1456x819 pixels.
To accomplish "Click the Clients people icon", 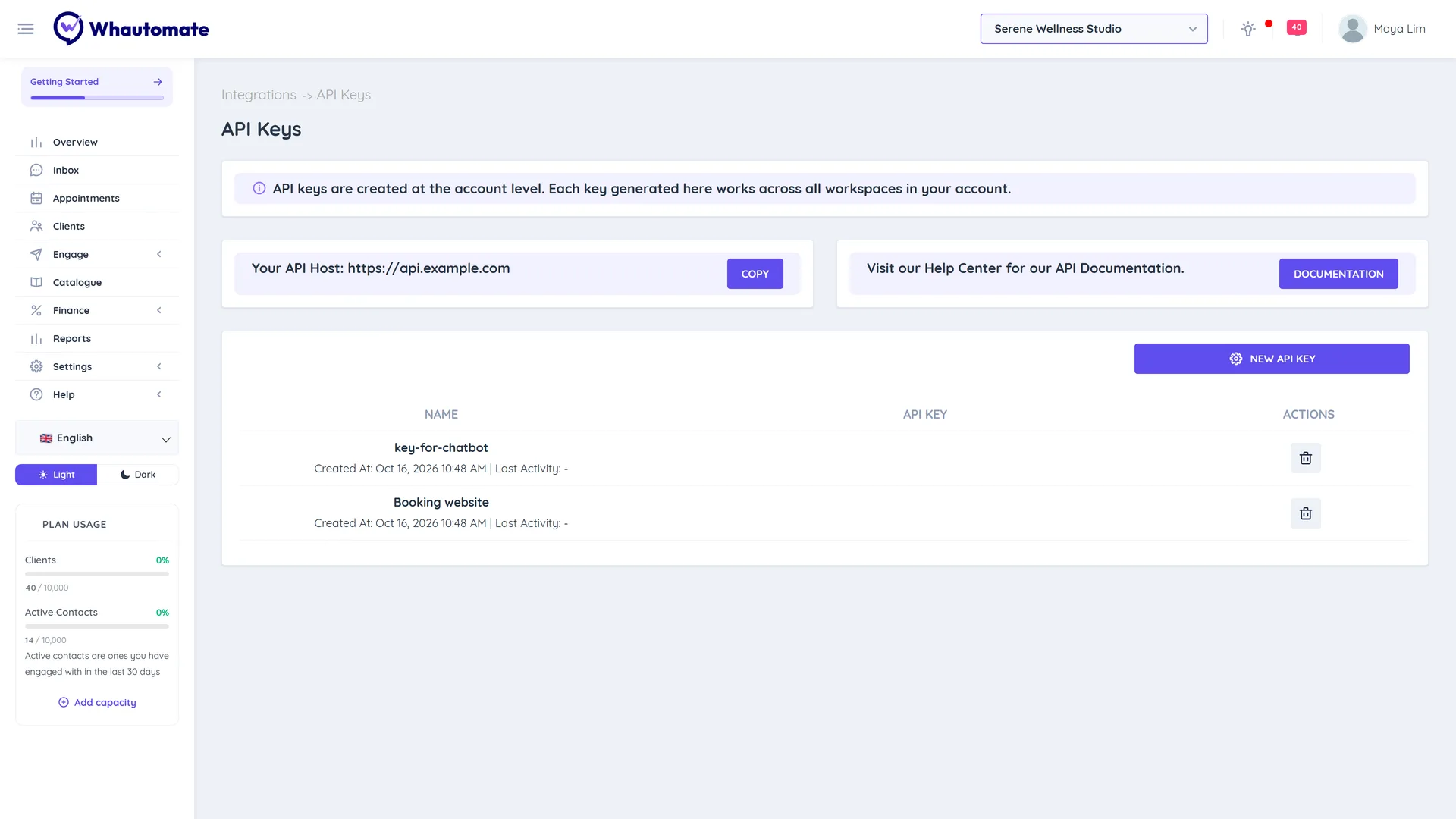I will (36, 226).
